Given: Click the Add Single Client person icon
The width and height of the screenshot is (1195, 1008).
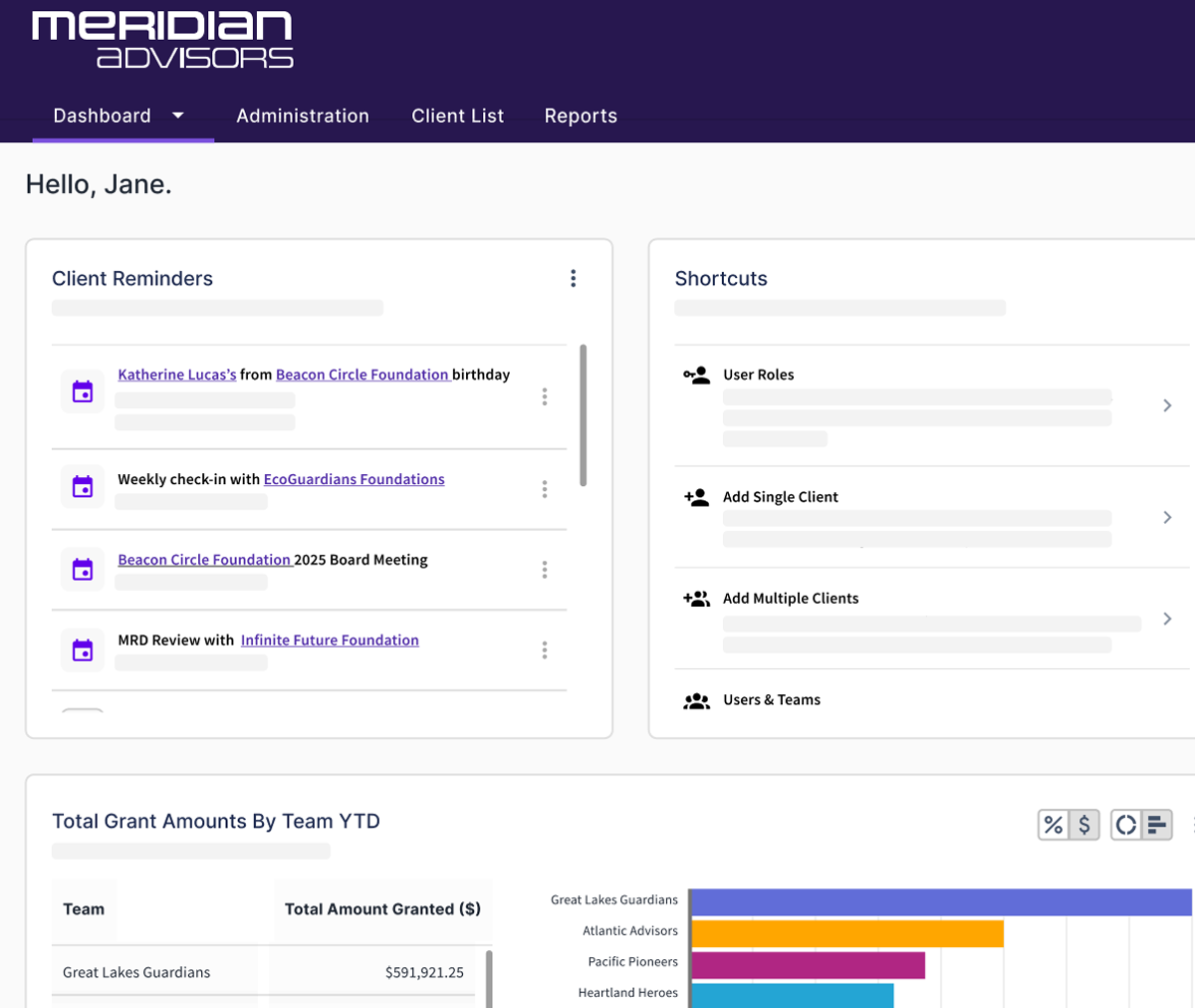Looking at the screenshot, I should 696,497.
